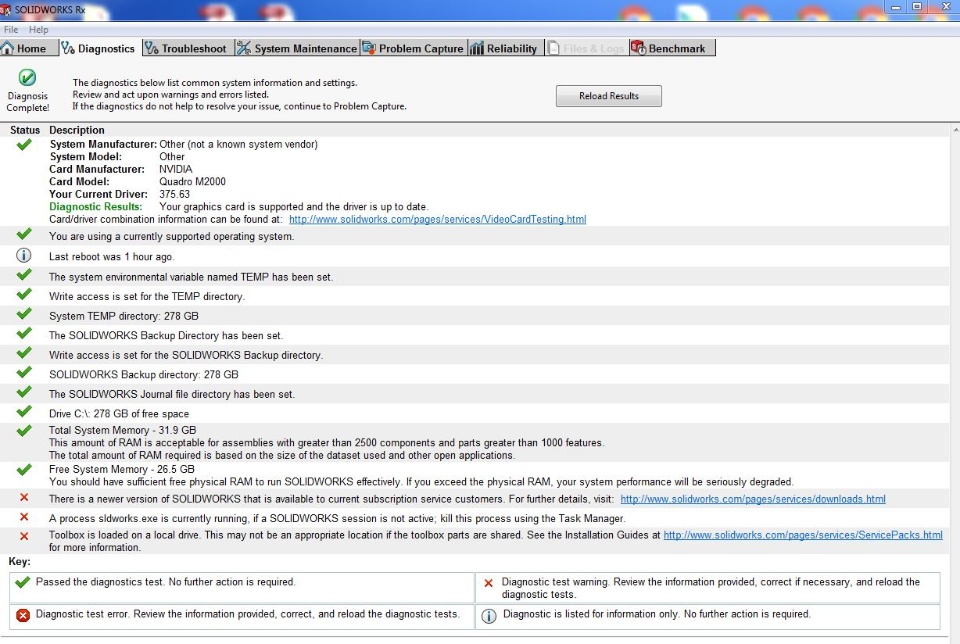This screenshot has height=644, width=960.
Task: Click green check beside Free System Memory
Action: pyautogui.click(x=24, y=470)
